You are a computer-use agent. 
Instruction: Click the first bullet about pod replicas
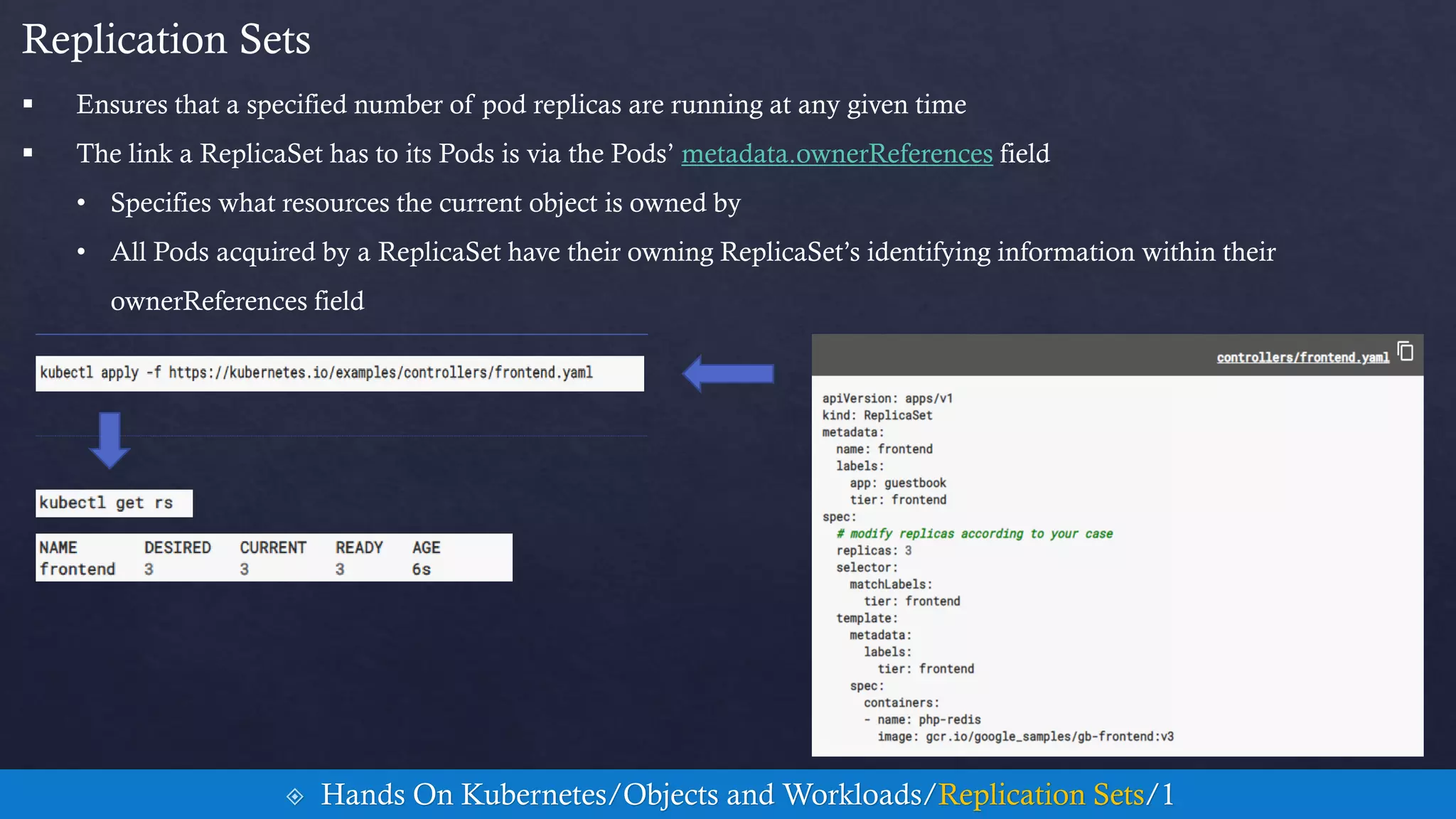[521, 105]
